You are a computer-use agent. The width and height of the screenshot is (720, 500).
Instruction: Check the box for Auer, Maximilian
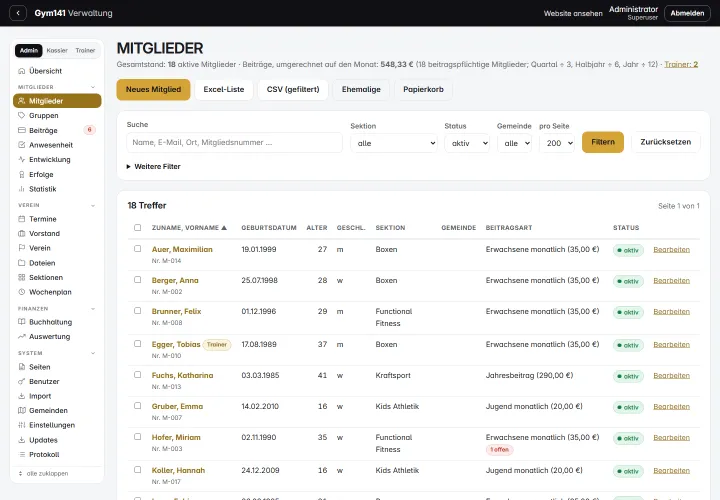137,249
